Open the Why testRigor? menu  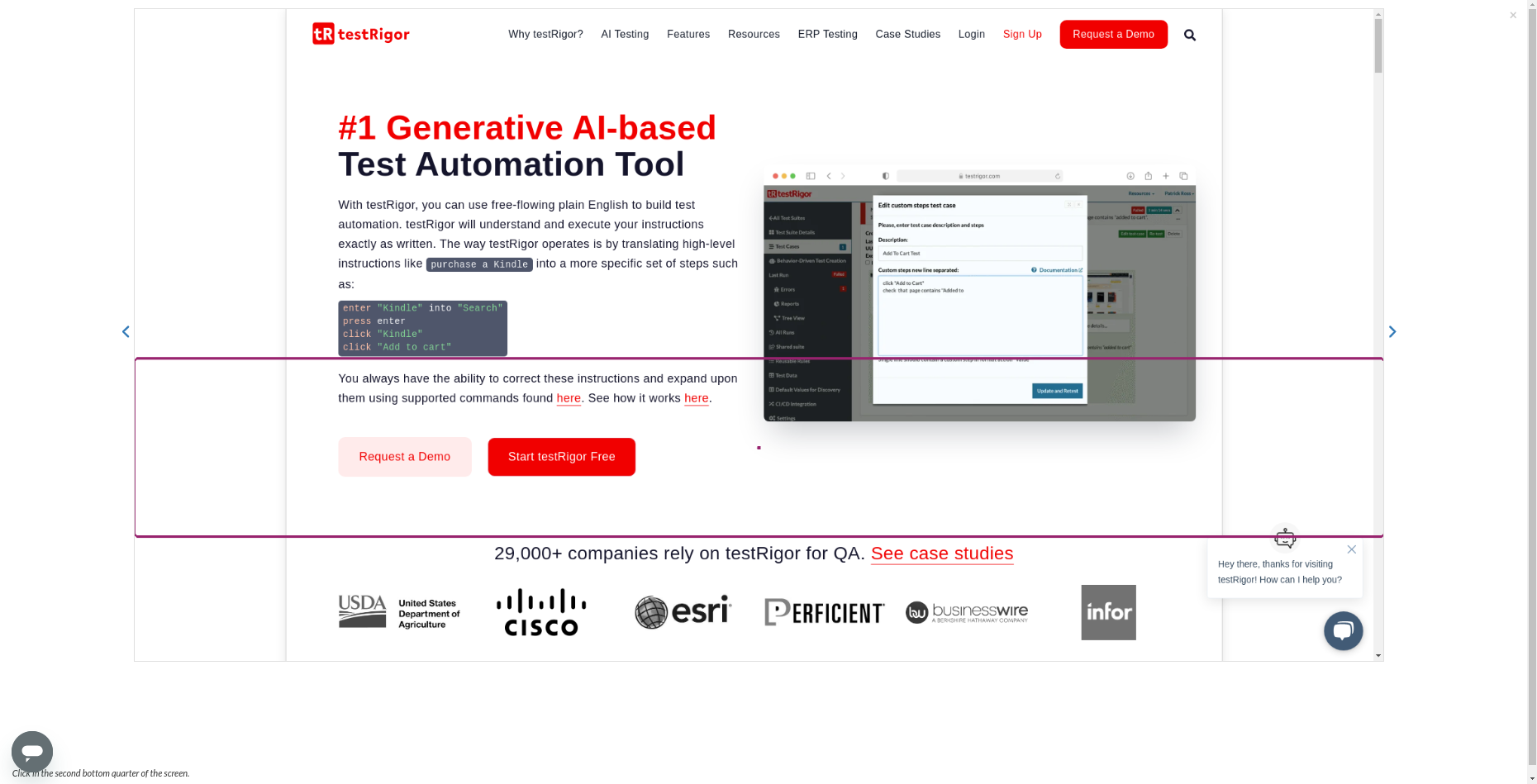545,35
